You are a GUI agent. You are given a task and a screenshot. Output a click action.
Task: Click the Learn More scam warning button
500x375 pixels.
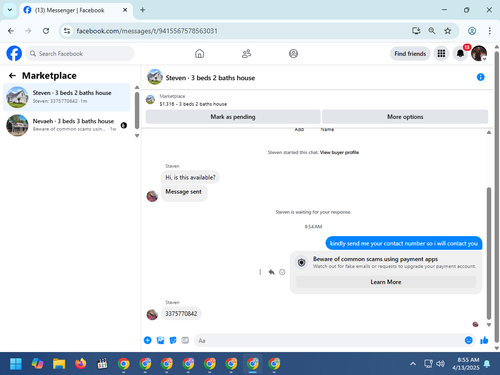tap(386, 282)
